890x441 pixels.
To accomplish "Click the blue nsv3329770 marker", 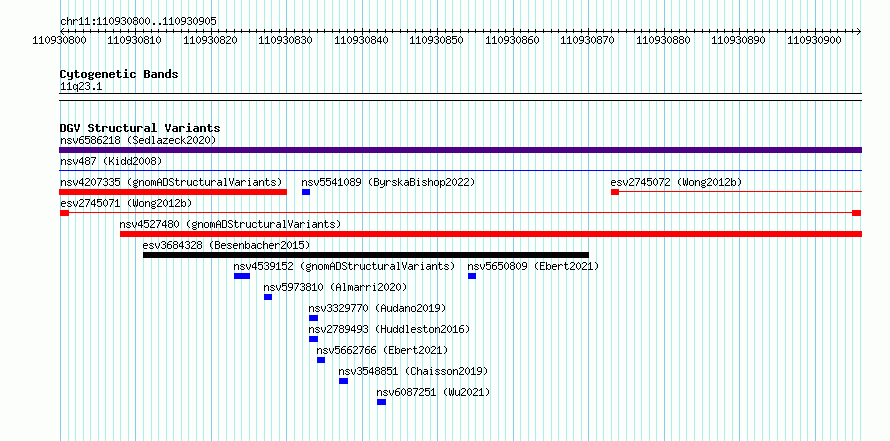I will [x=313, y=318].
